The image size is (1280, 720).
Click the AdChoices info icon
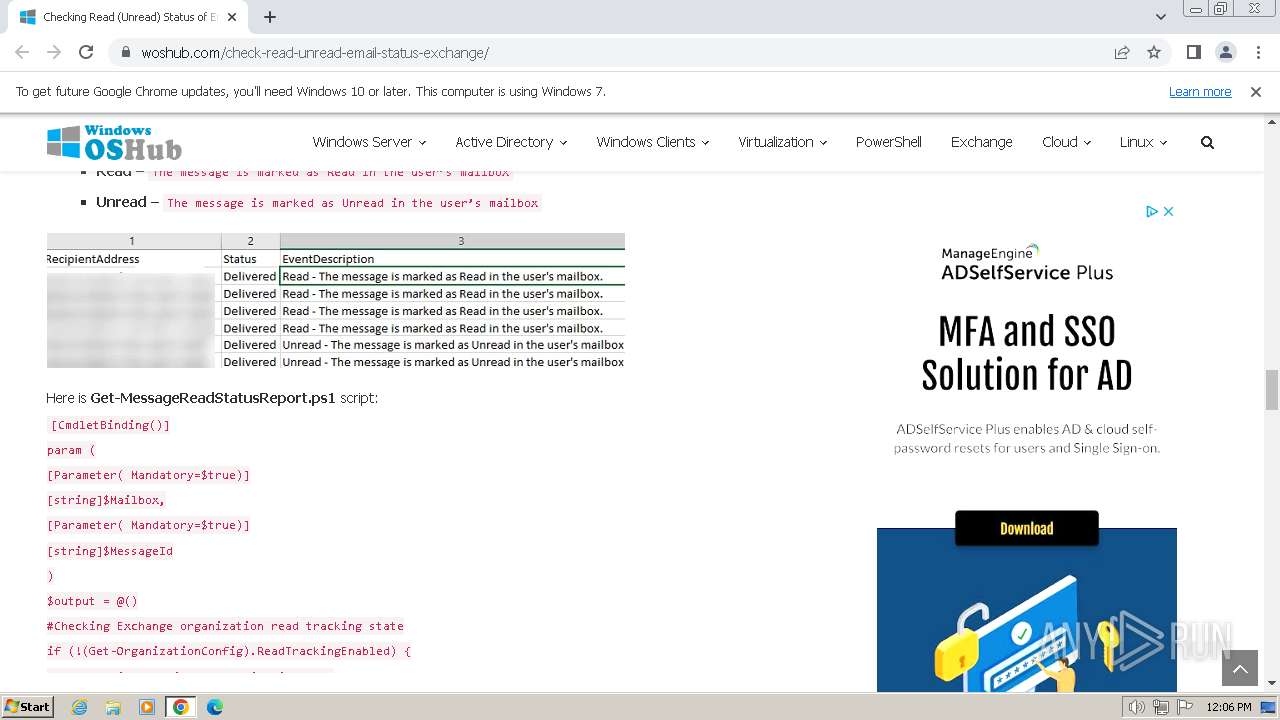tap(1152, 211)
